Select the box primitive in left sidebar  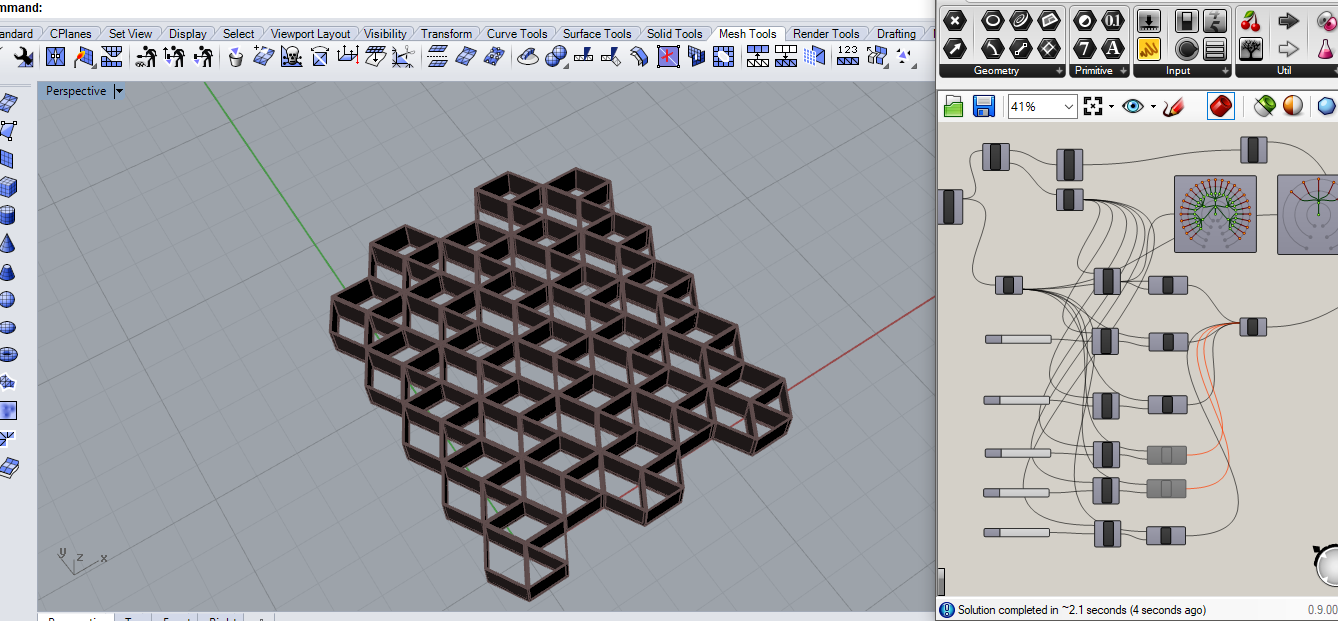pos(8,186)
